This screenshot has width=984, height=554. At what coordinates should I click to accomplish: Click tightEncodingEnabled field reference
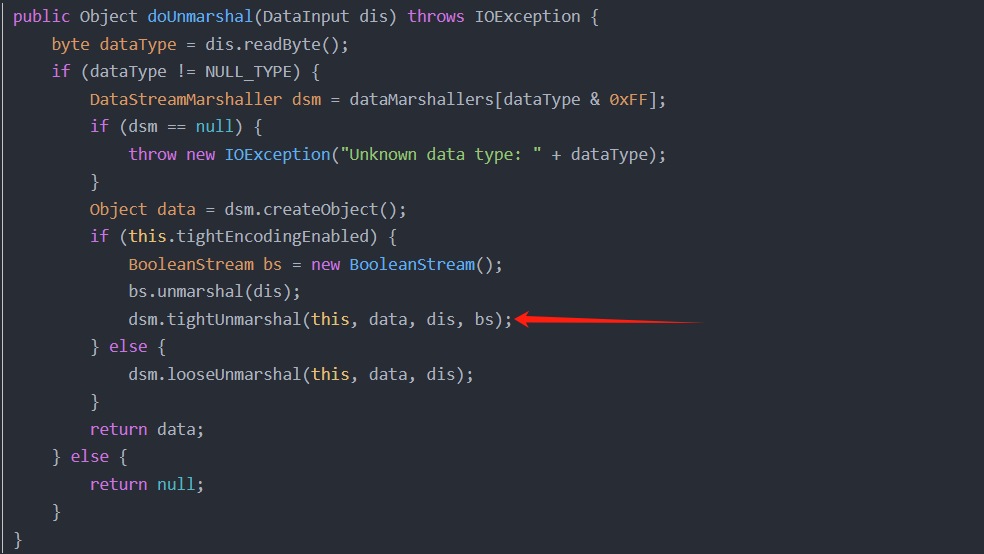(272, 237)
